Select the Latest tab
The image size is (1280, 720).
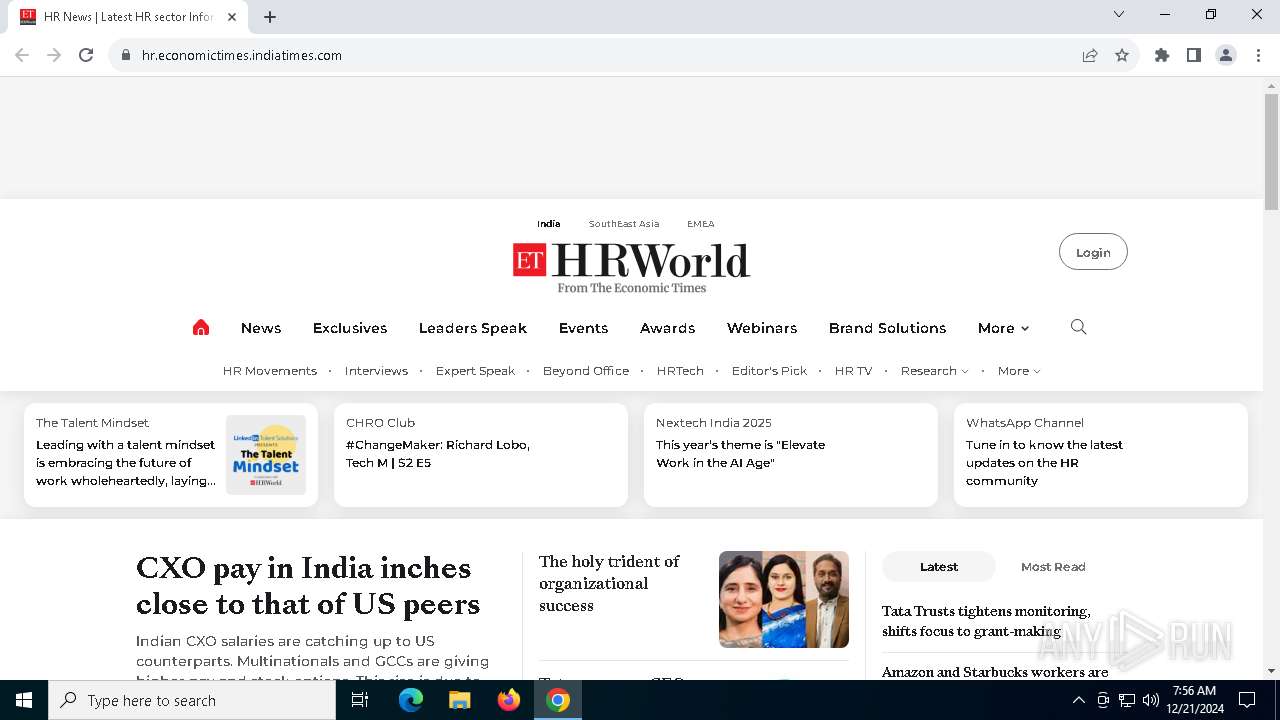pyautogui.click(x=939, y=567)
